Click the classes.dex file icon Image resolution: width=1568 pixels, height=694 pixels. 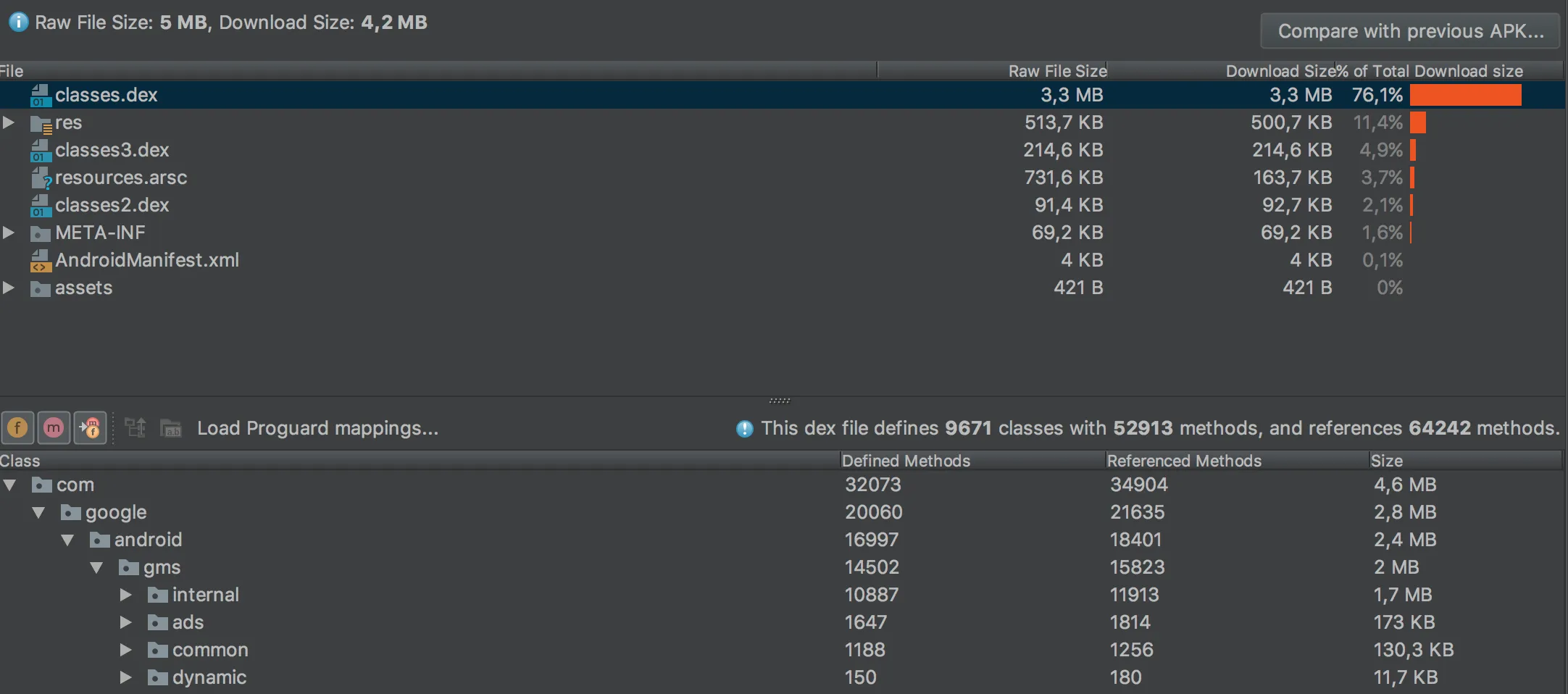[41, 95]
